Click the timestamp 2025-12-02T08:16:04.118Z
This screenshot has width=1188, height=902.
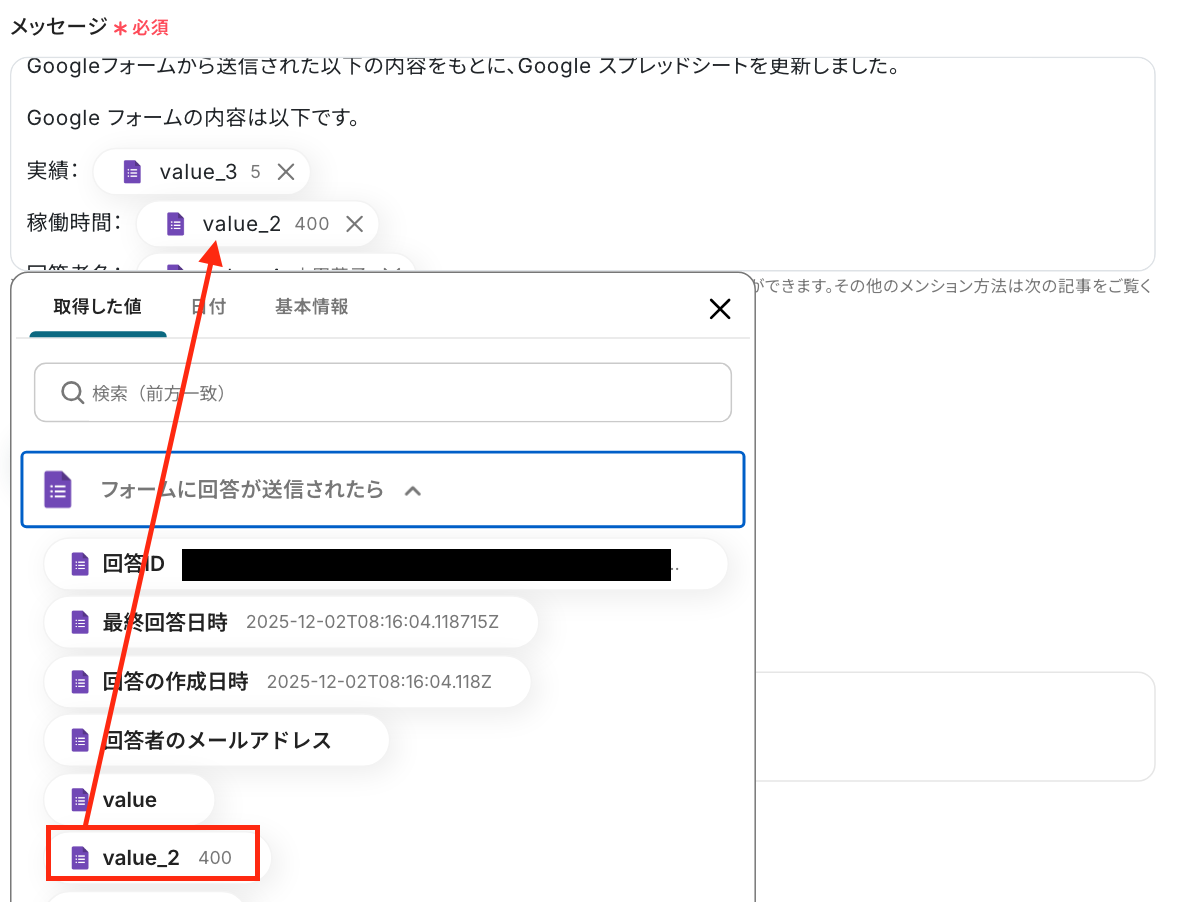click(379, 682)
